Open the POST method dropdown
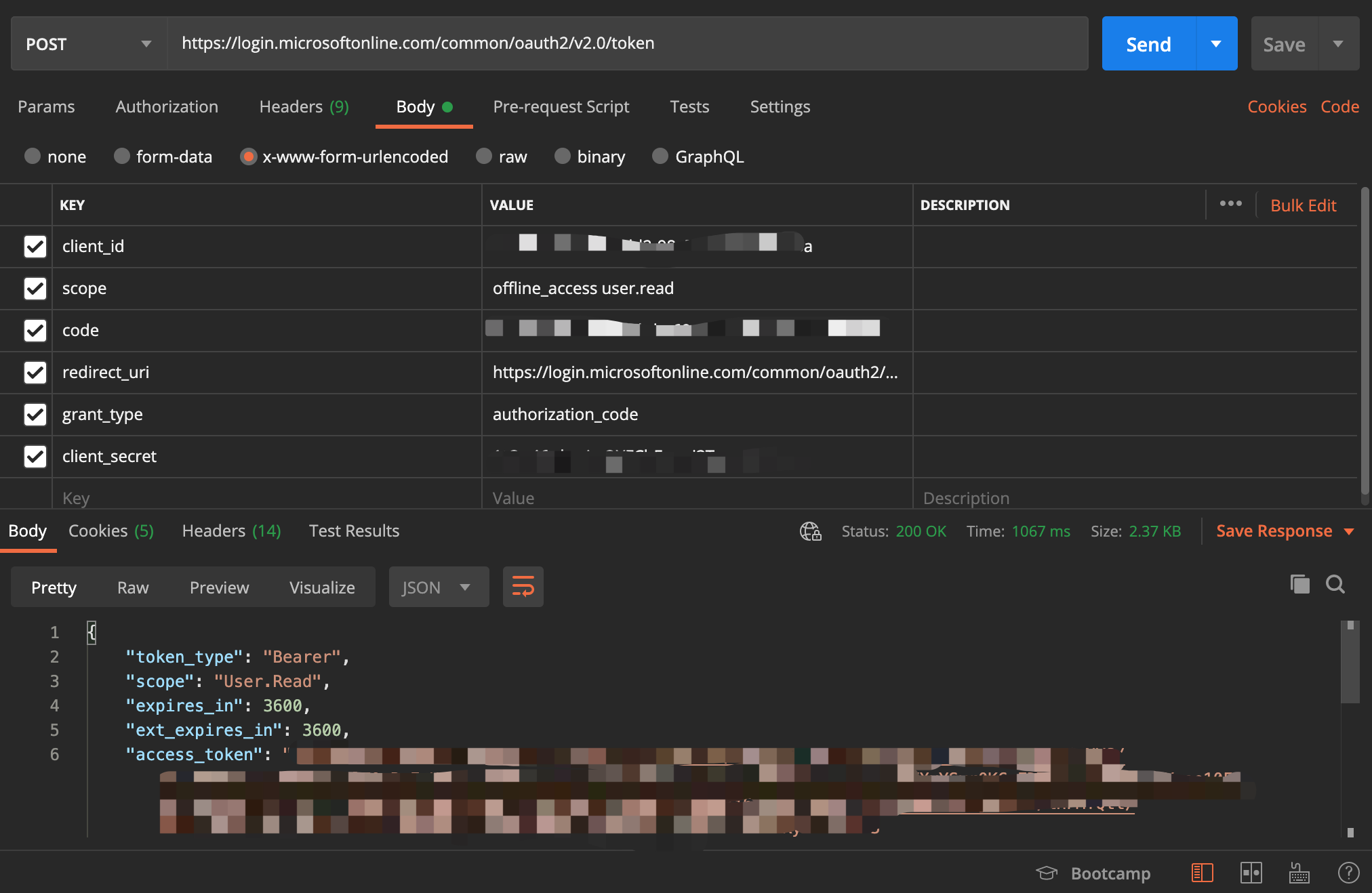Screen dimensions: 1372x893 click(x=89, y=44)
